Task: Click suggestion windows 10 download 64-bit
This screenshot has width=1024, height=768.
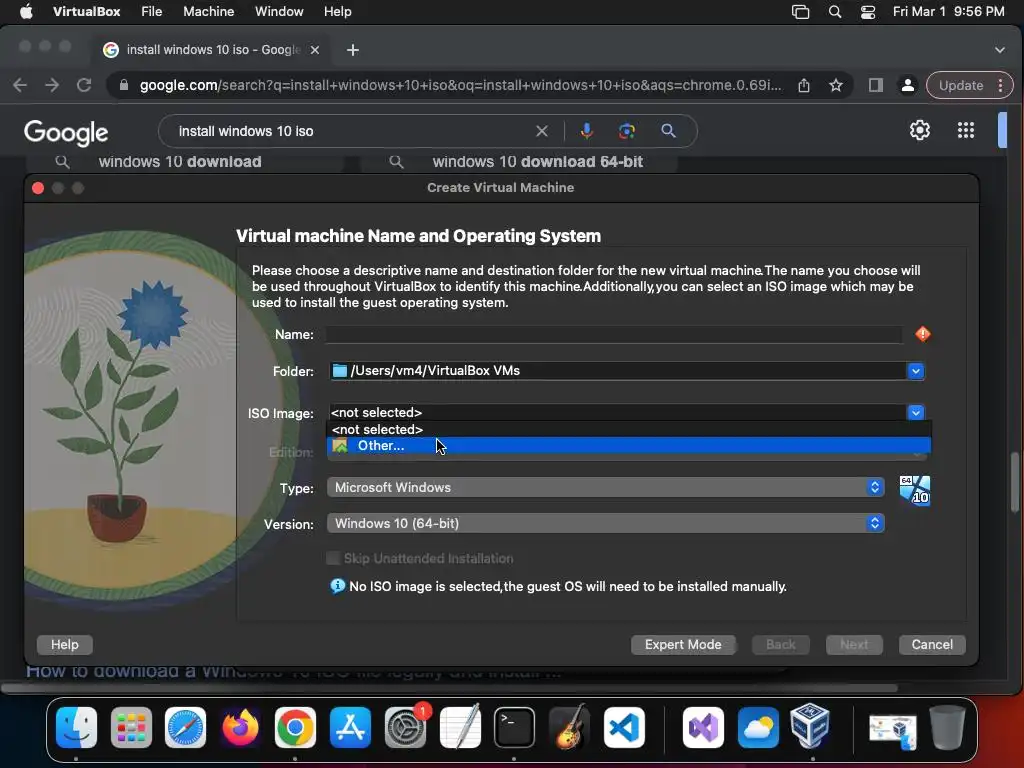Action: [x=537, y=162]
